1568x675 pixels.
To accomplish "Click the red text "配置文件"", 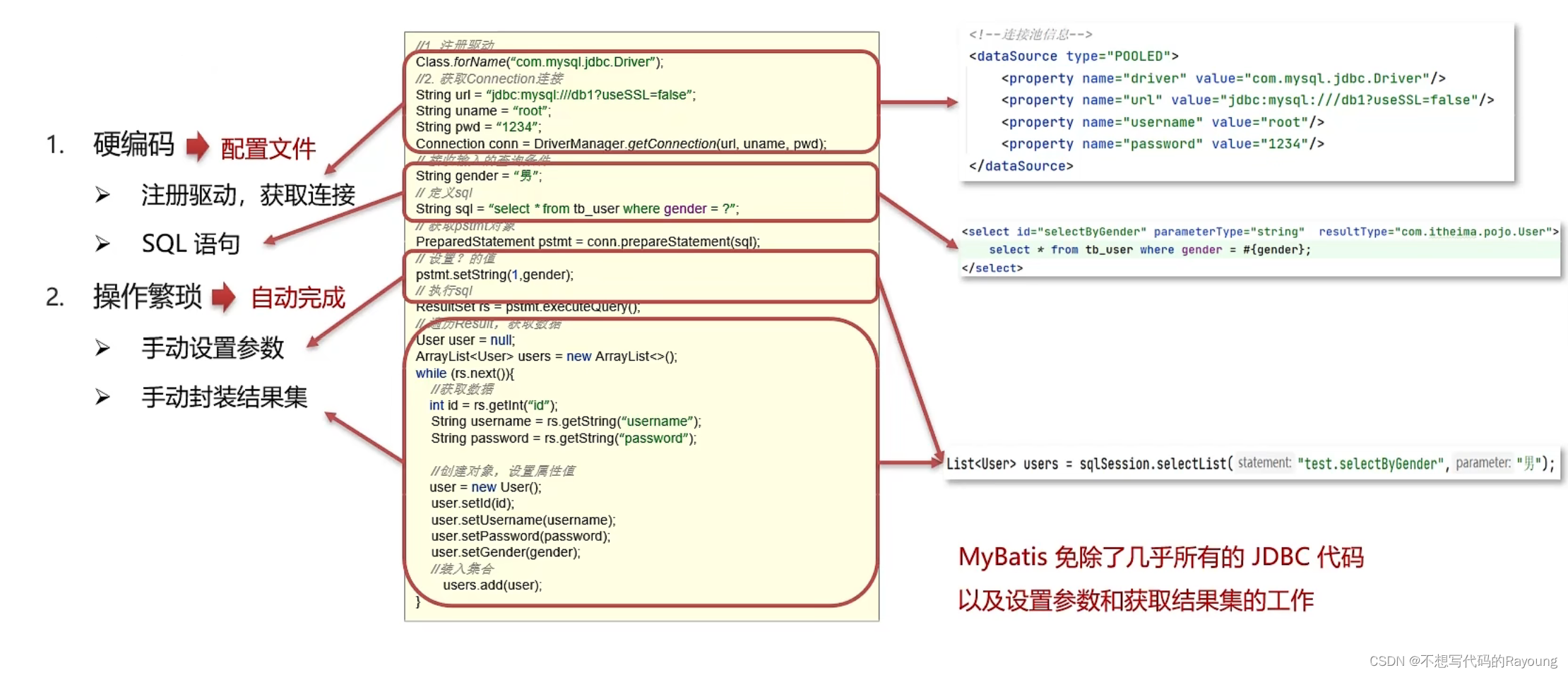I will (x=268, y=148).
